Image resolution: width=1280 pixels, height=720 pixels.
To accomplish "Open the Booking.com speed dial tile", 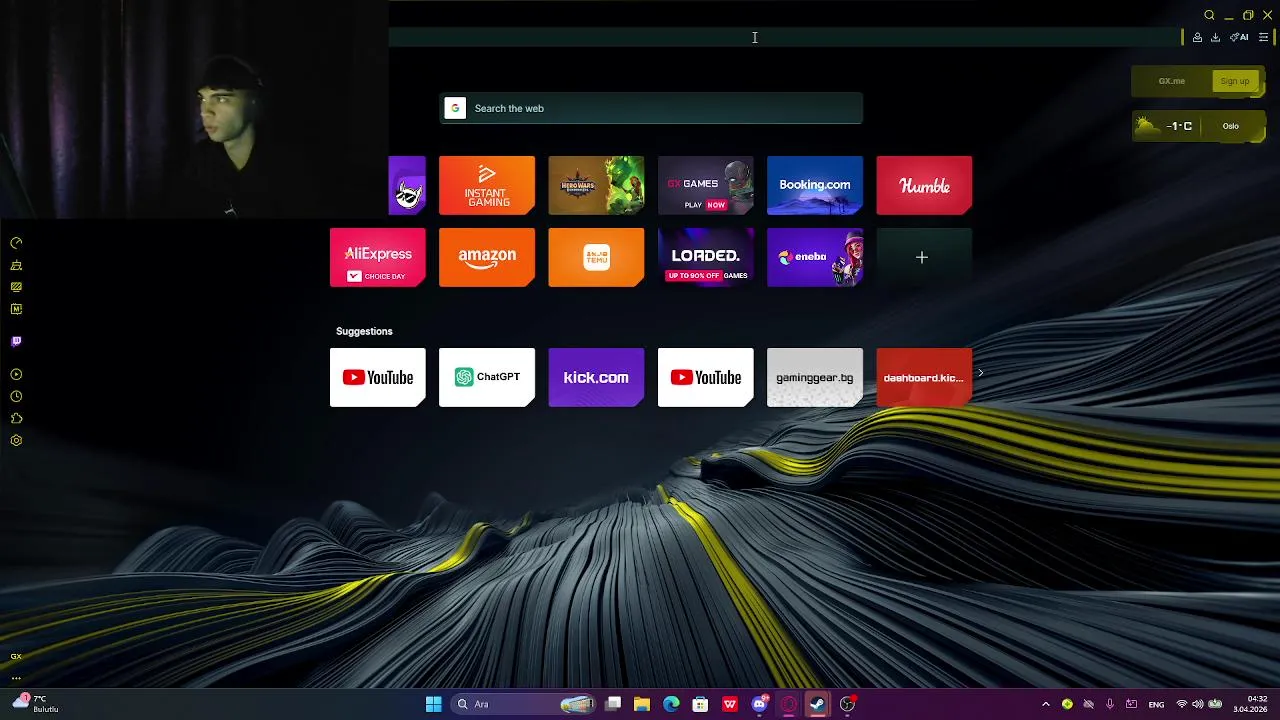I will (814, 185).
